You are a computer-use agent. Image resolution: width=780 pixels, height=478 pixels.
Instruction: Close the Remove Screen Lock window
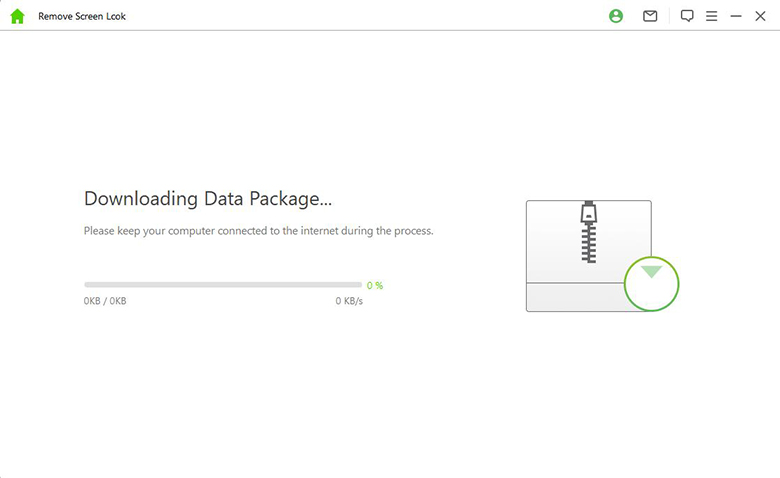tap(760, 16)
